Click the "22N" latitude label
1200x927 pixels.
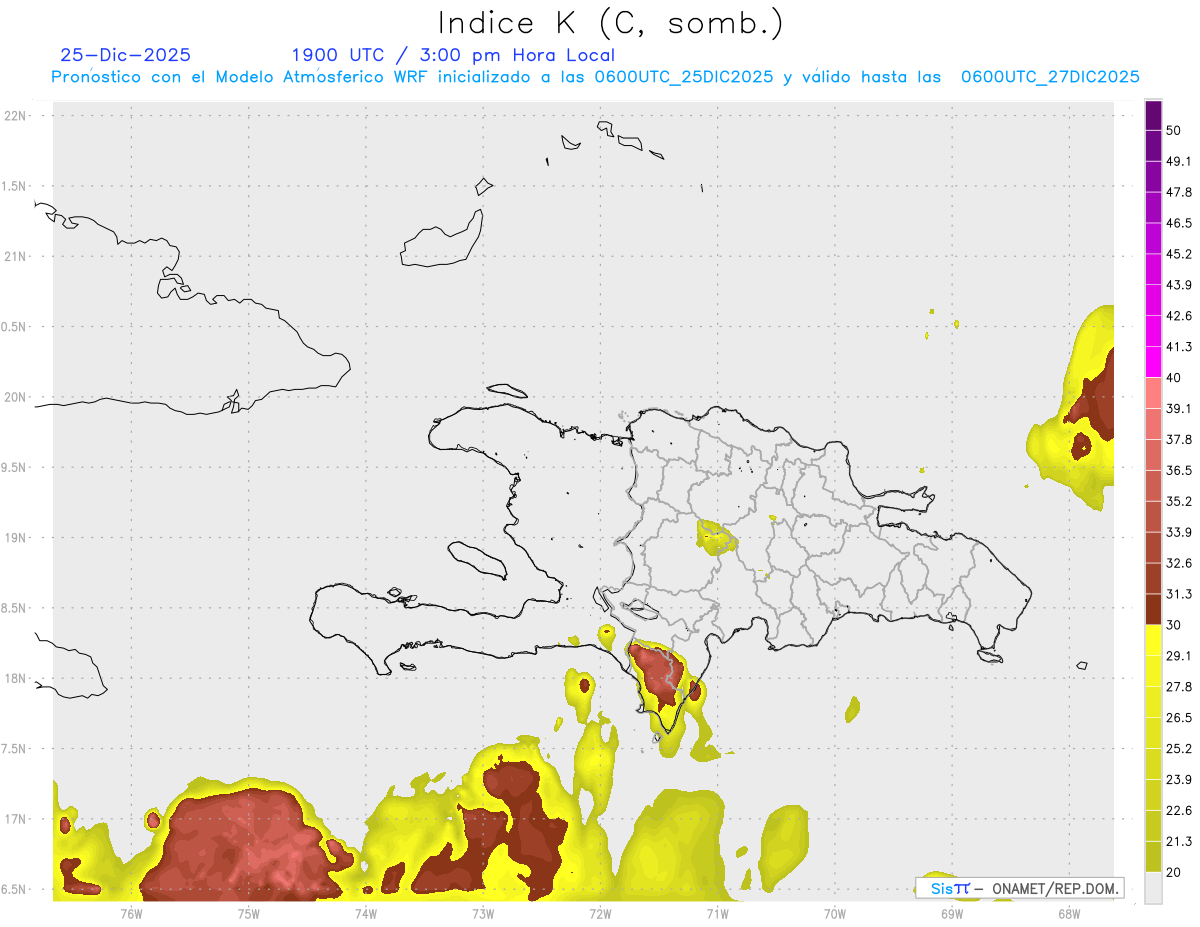(17, 115)
